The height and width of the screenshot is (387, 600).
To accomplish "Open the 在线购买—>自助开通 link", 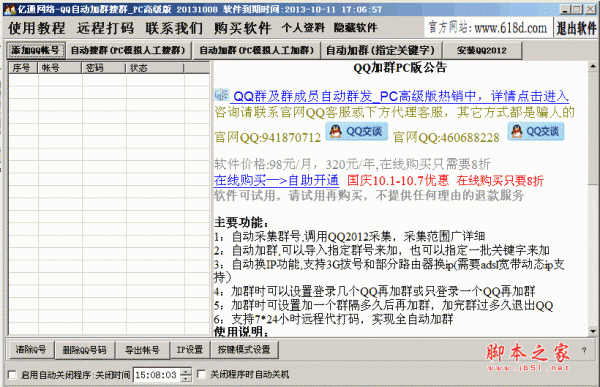I will pyautogui.click(x=276, y=180).
